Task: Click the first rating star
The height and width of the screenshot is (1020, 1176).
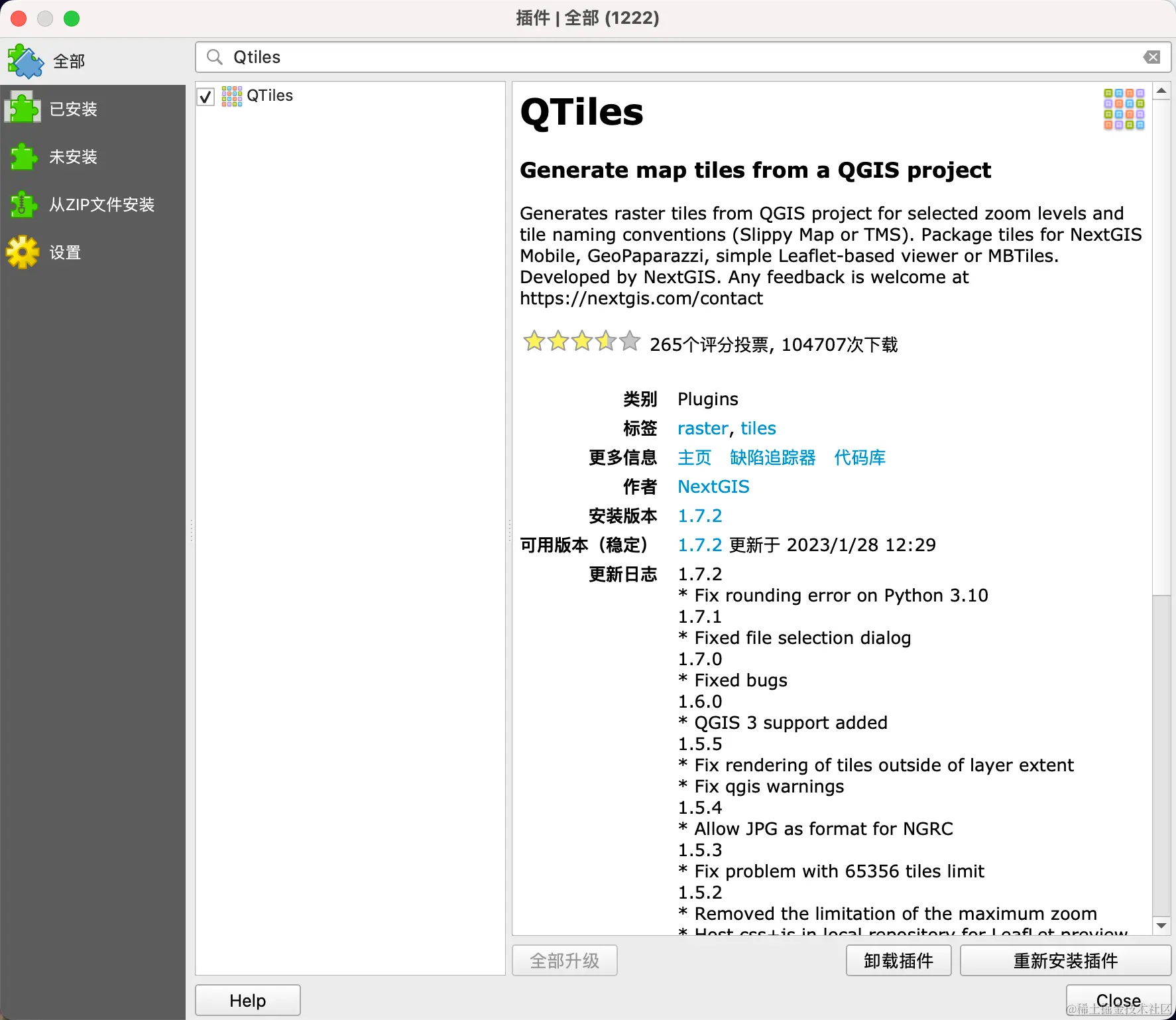Action: coord(534,341)
